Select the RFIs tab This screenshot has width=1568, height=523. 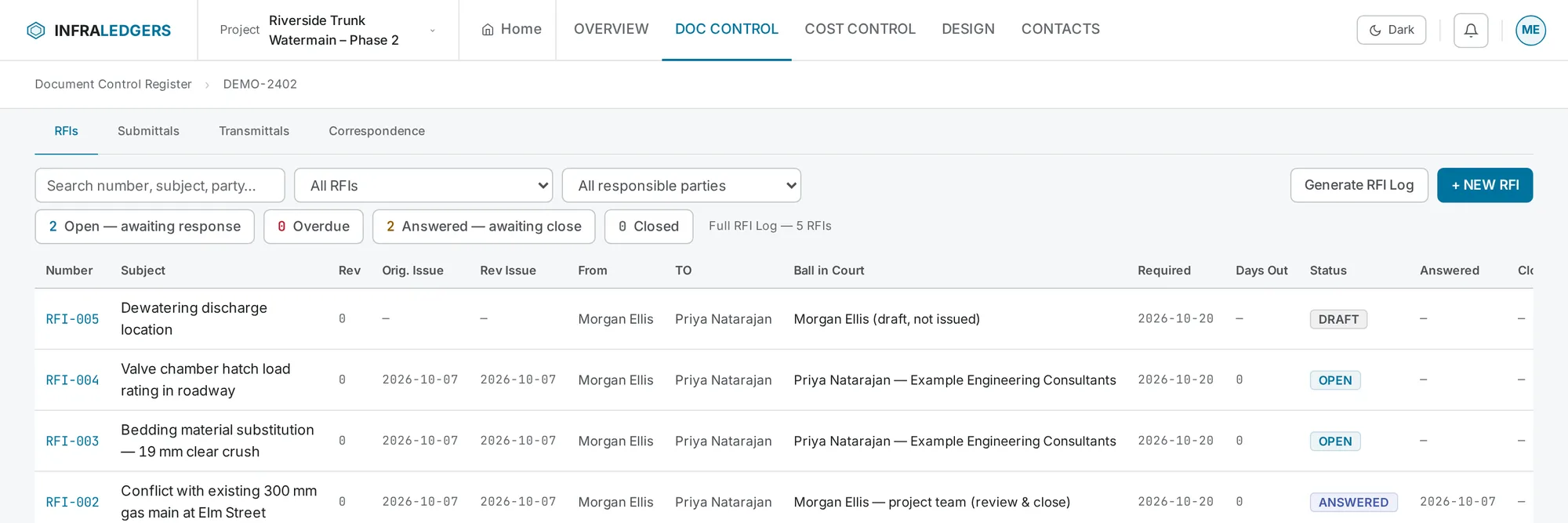click(67, 131)
